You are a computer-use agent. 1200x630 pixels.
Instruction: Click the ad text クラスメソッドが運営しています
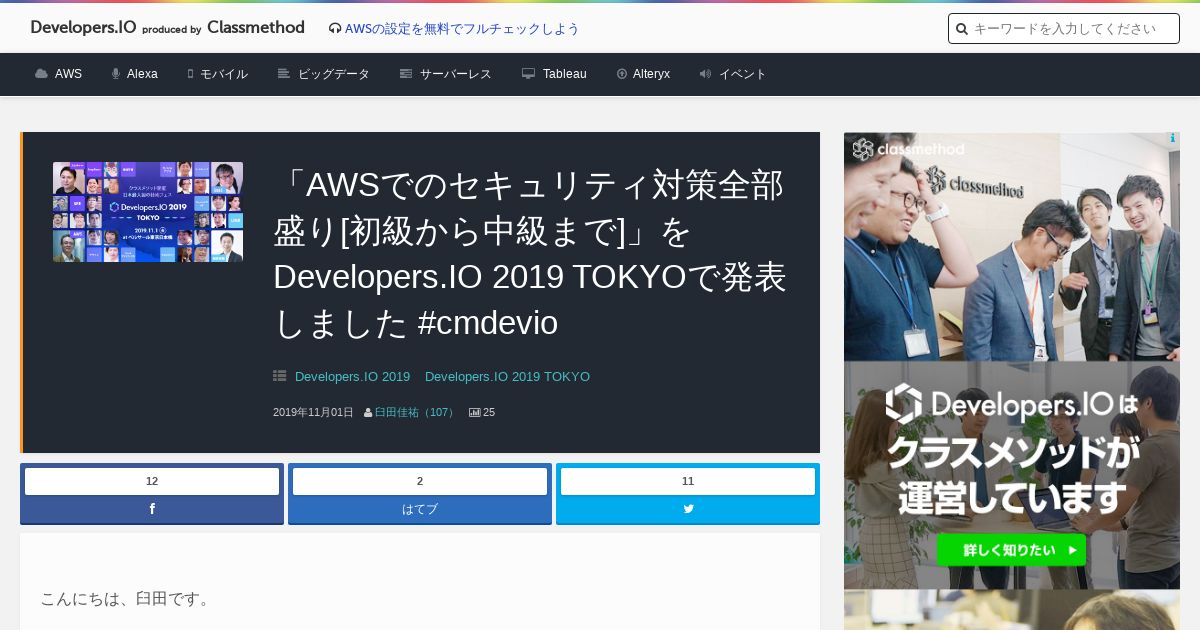[x=1012, y=474]
